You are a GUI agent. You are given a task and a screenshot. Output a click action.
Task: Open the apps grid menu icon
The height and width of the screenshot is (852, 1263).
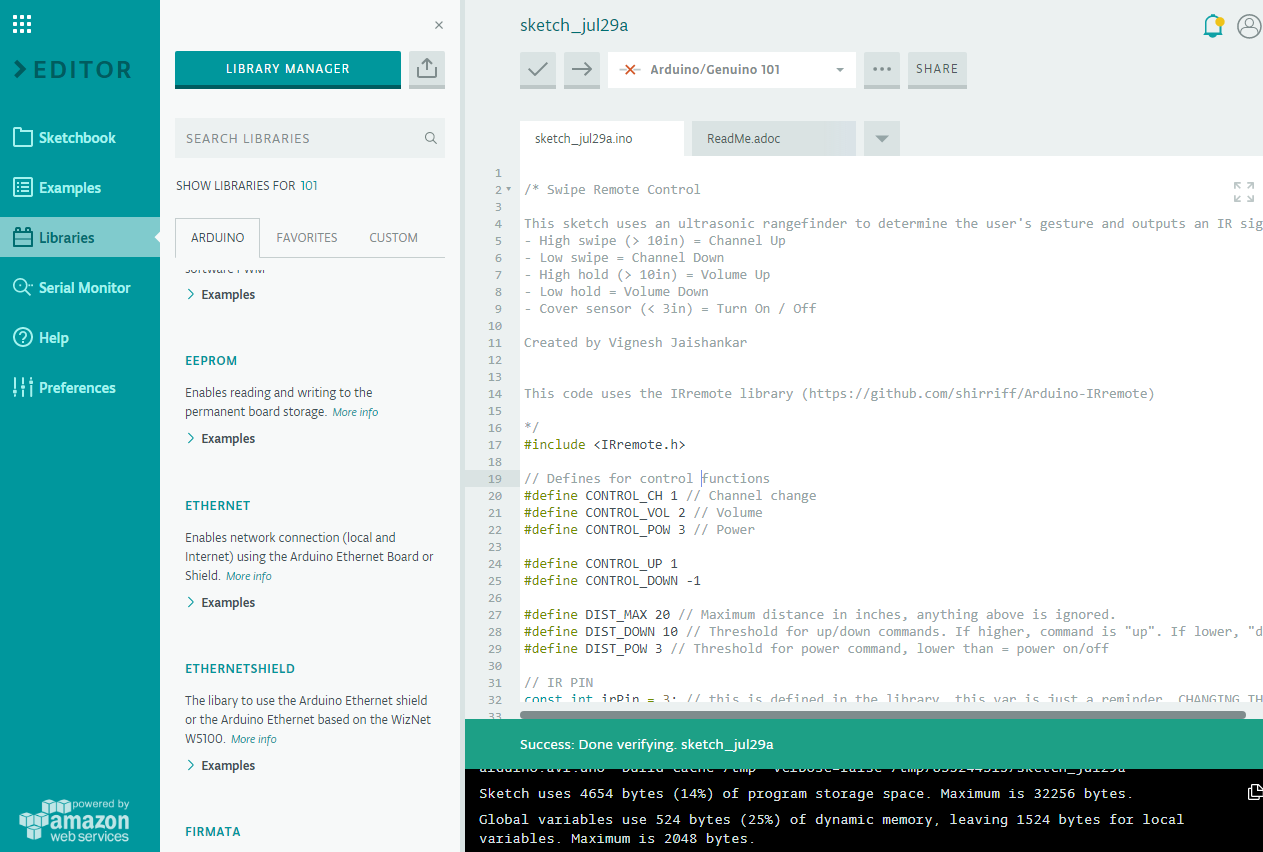(x=22, y=24)
